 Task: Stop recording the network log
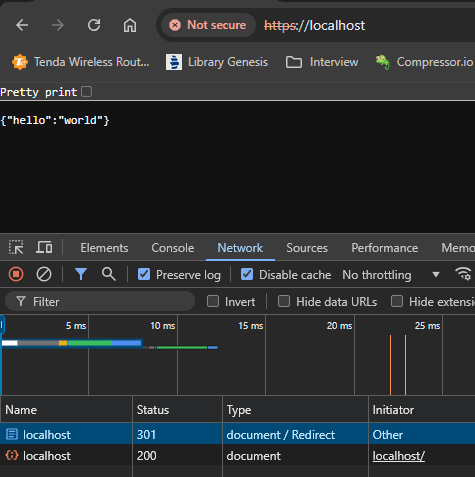(16, 274)
